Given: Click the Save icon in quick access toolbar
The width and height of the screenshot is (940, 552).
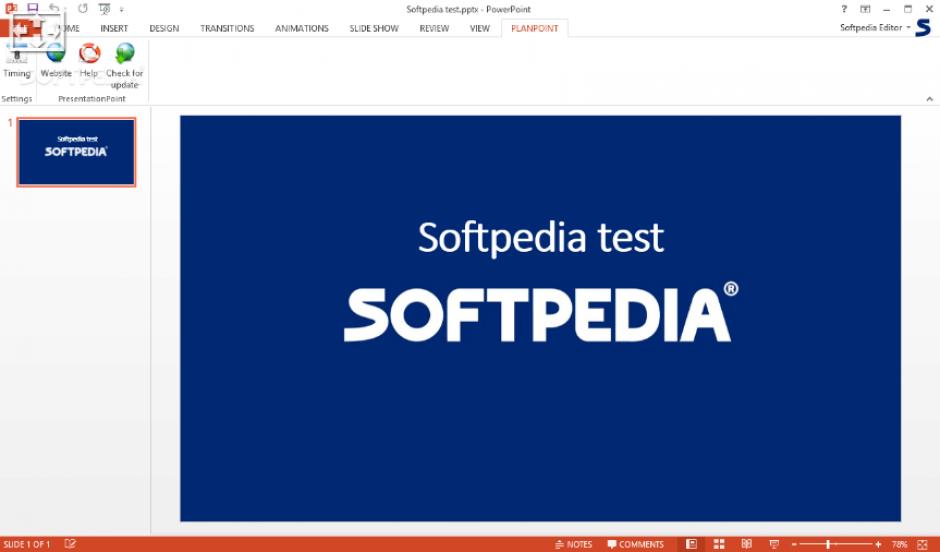Looking at the screenshot, I should click(x=32, y=9).
